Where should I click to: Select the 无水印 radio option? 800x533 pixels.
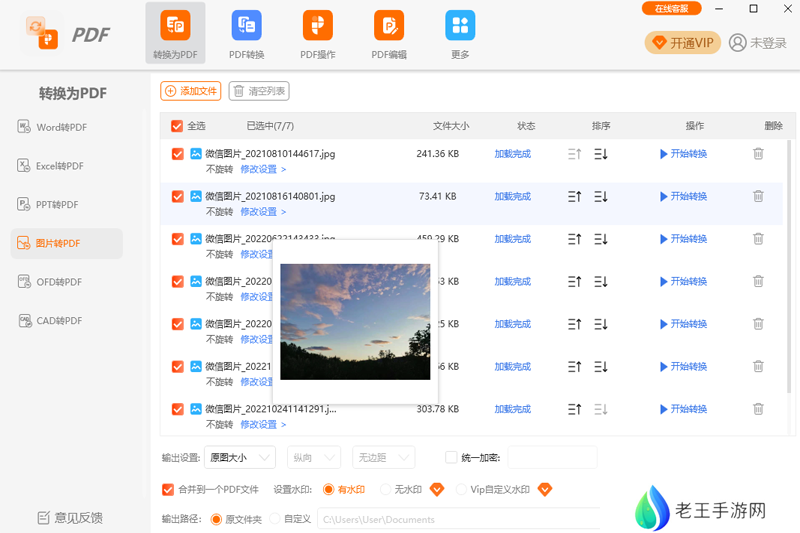[x=386, y=490]
